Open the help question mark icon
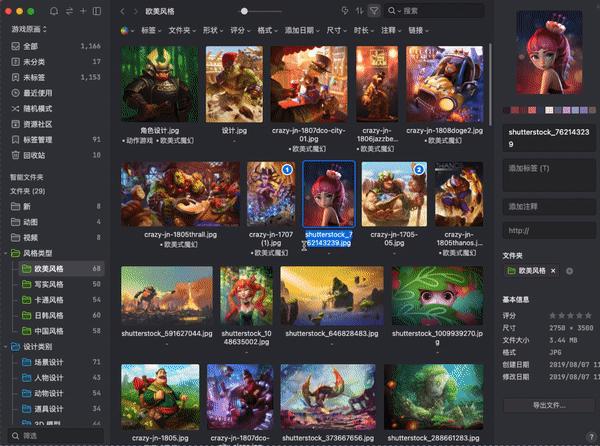 [591, 437]
